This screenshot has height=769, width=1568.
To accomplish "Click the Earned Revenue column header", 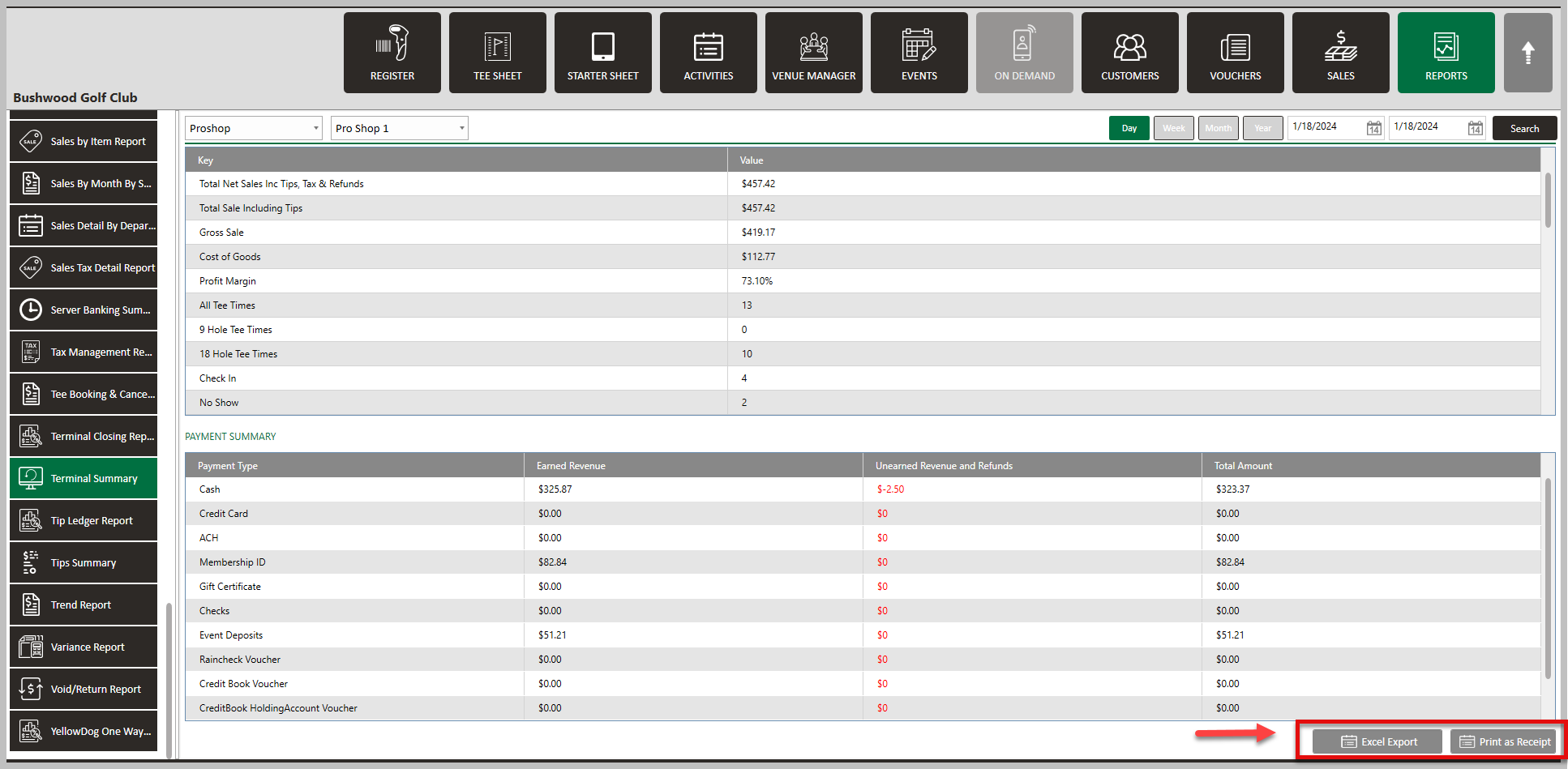I will click(693, 466).
